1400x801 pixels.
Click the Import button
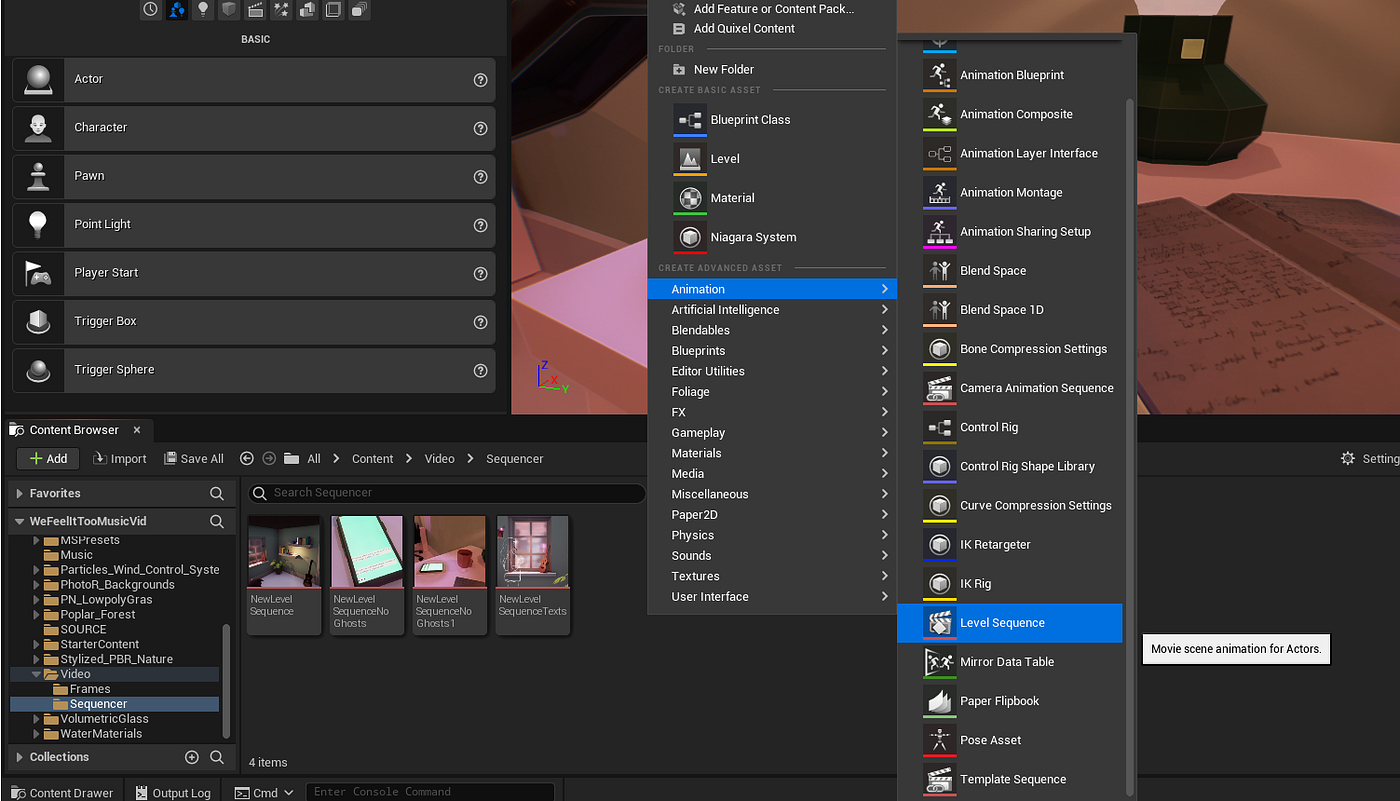[119, 458]
